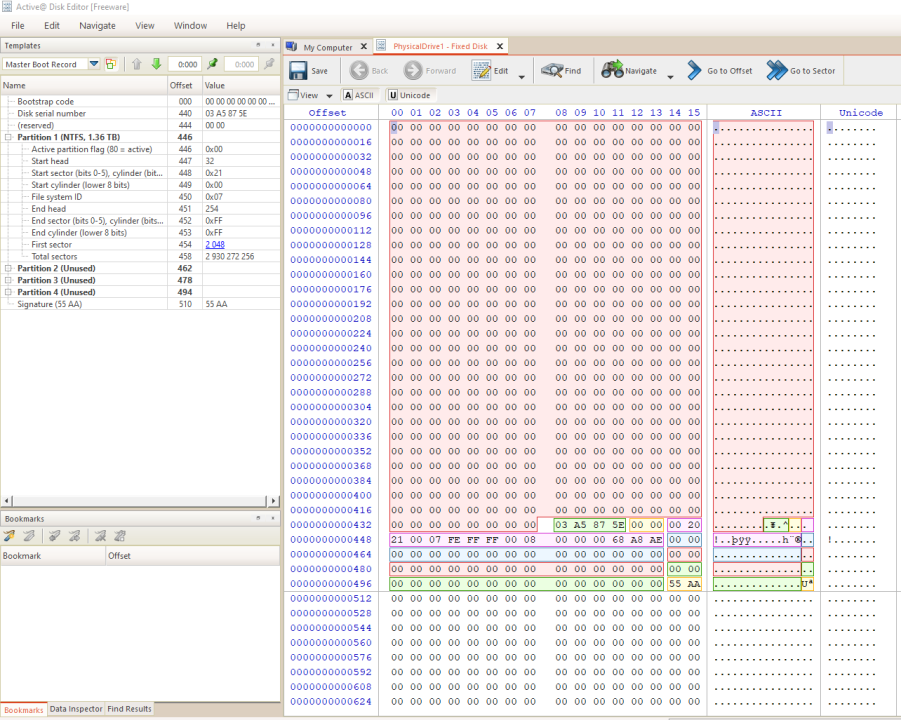
Task: Click the Save disk icon
Action: coord(299,71)
